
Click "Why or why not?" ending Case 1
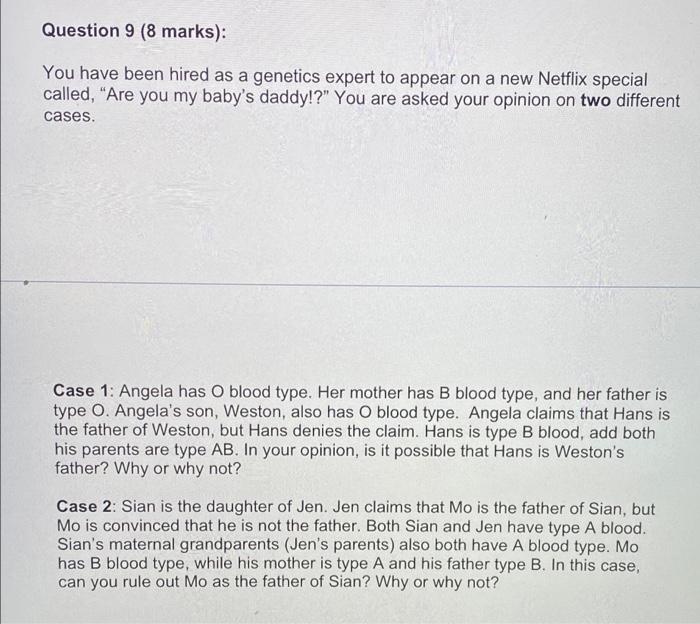click(177, 468)
